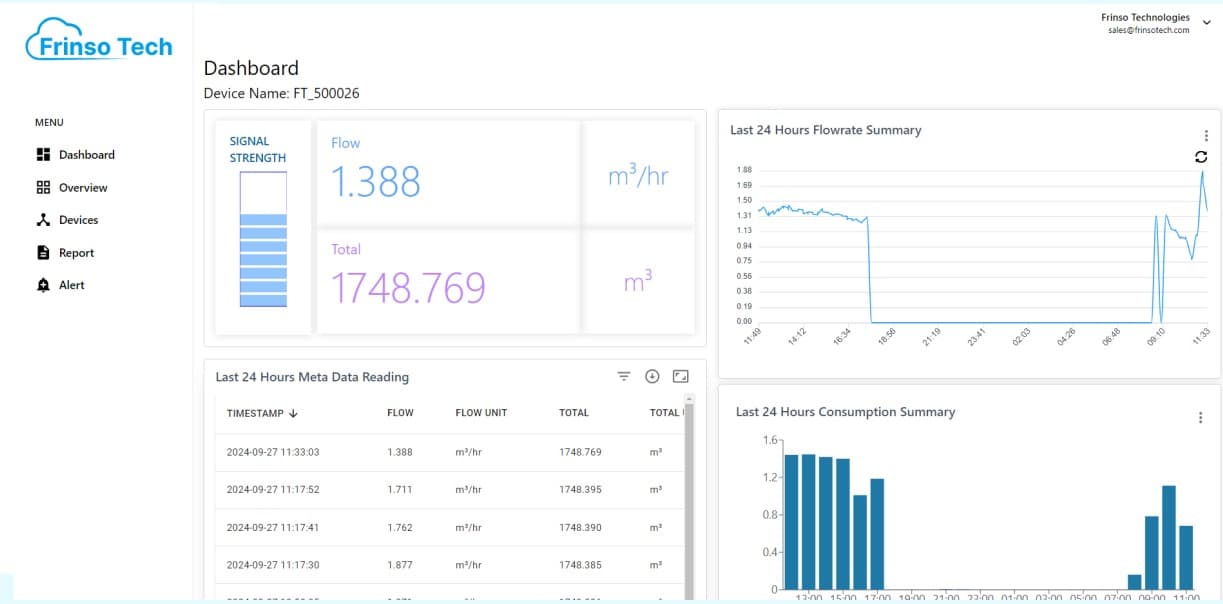Sort by the FLOW column header
The height and width of the screenshot is (604, 1223).
click(400, 413)
